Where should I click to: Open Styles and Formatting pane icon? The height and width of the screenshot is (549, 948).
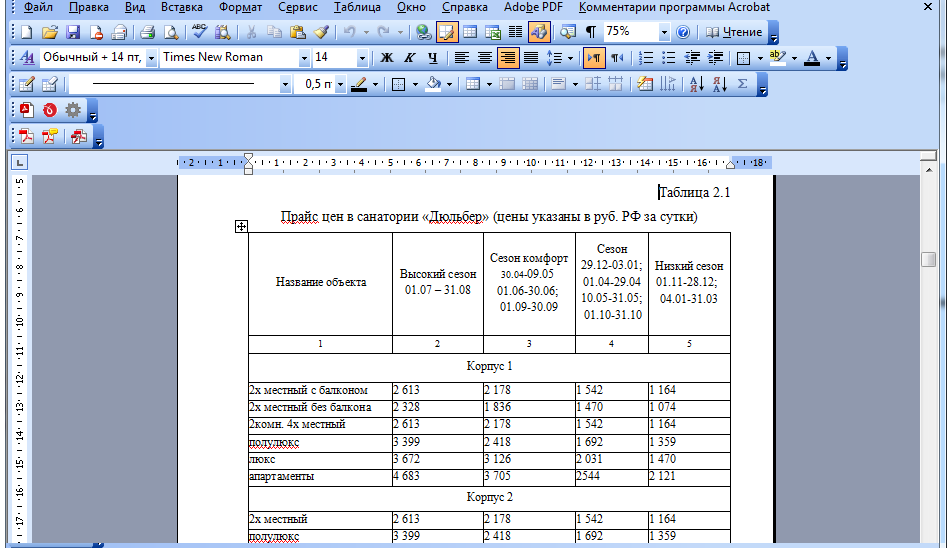(x=27, y=57)
